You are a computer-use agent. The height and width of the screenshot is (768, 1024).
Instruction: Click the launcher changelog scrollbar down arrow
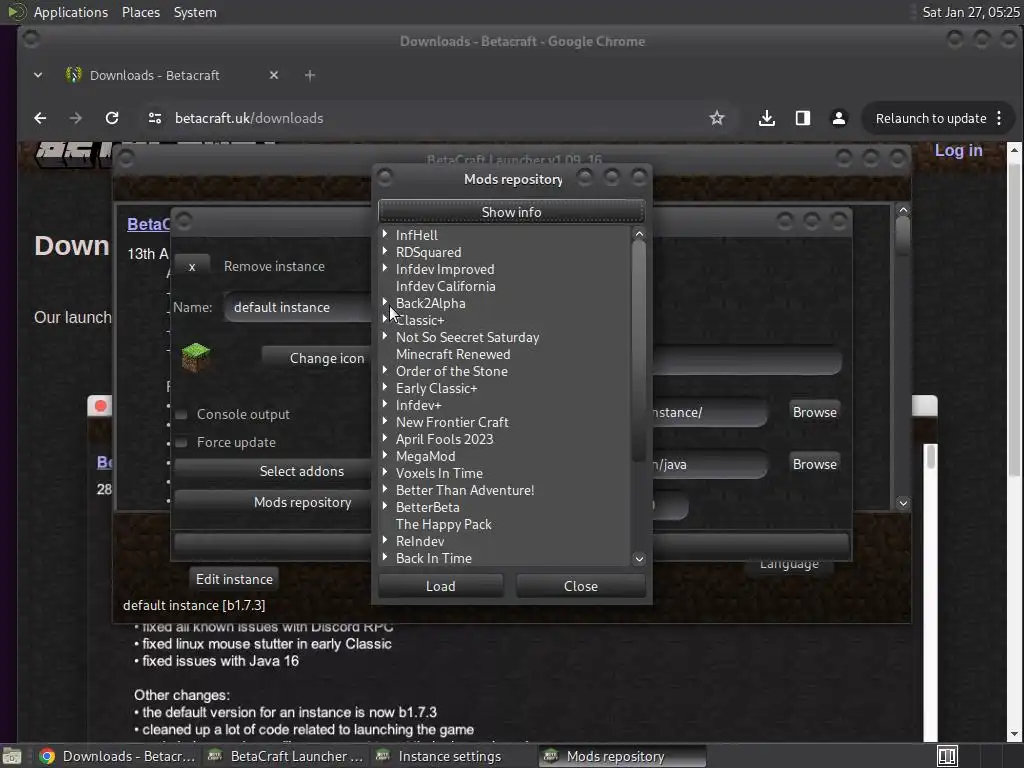(x=903, y=503)
